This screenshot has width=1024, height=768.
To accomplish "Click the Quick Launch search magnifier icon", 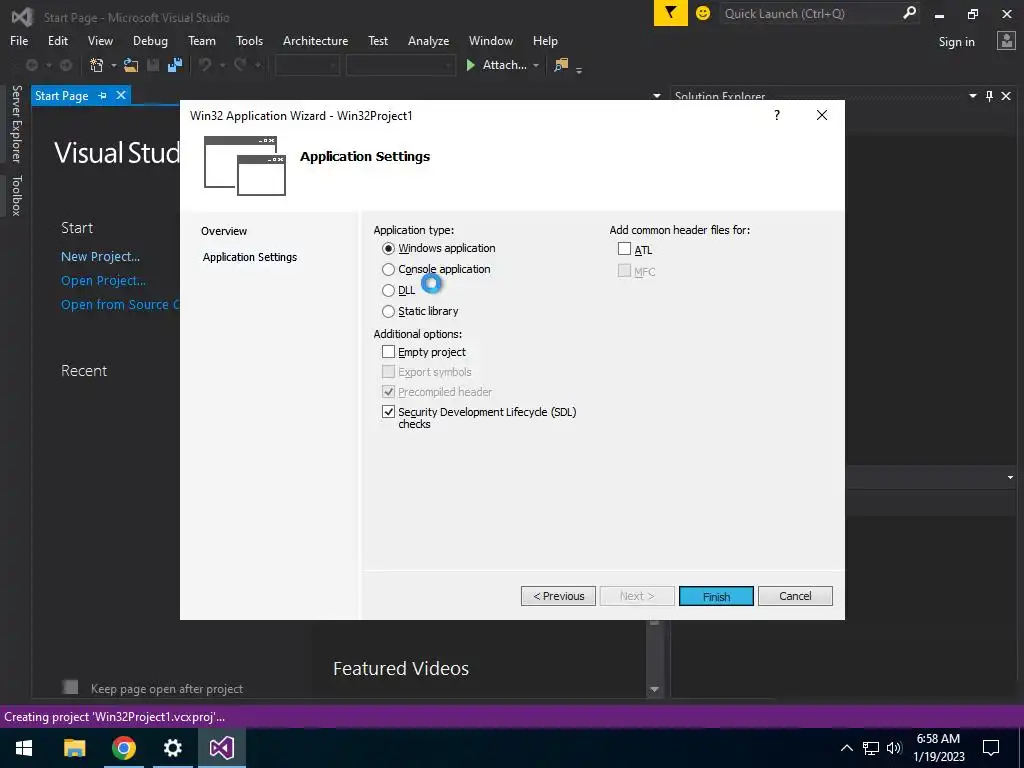I will (908, 13).
